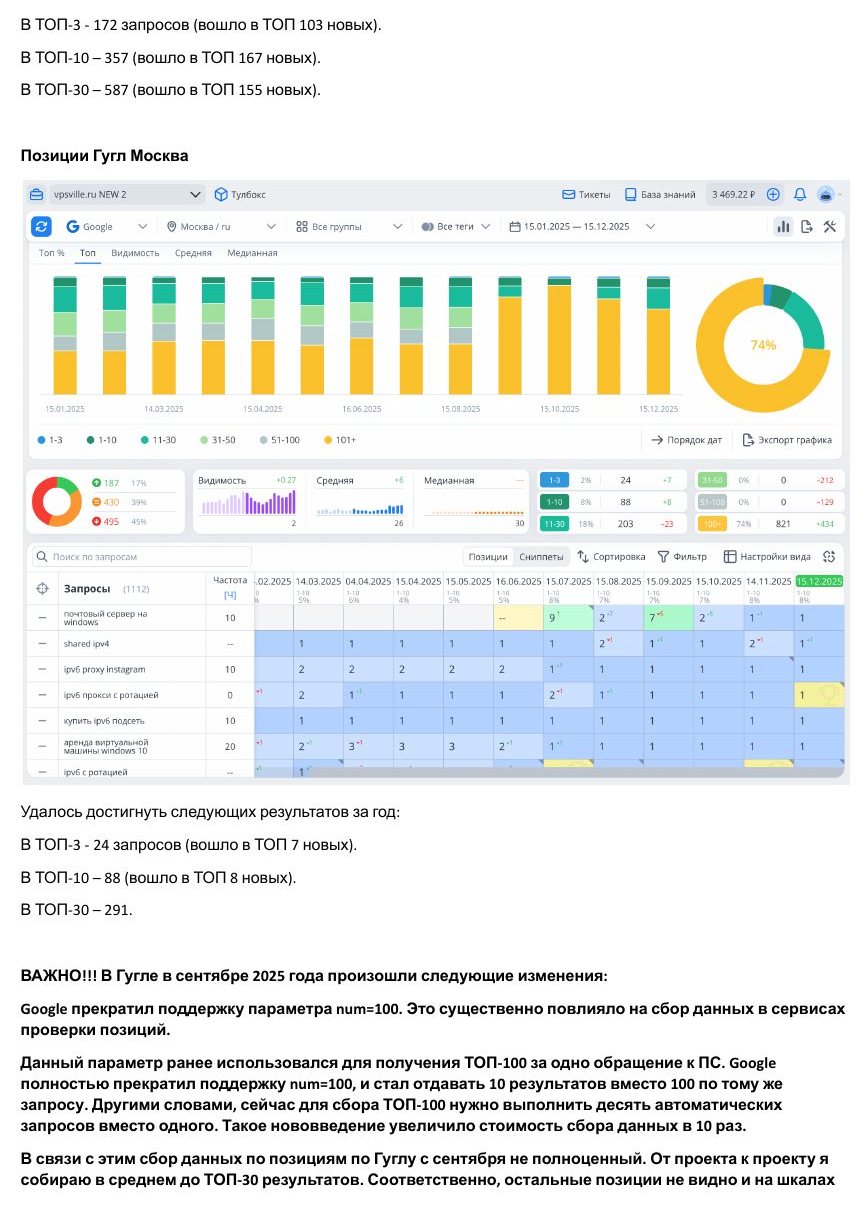Image resolution: width=868 pixels, height=1207 pixels.
Task: Click the green 1-10 position badge
Action: [553, 501]
